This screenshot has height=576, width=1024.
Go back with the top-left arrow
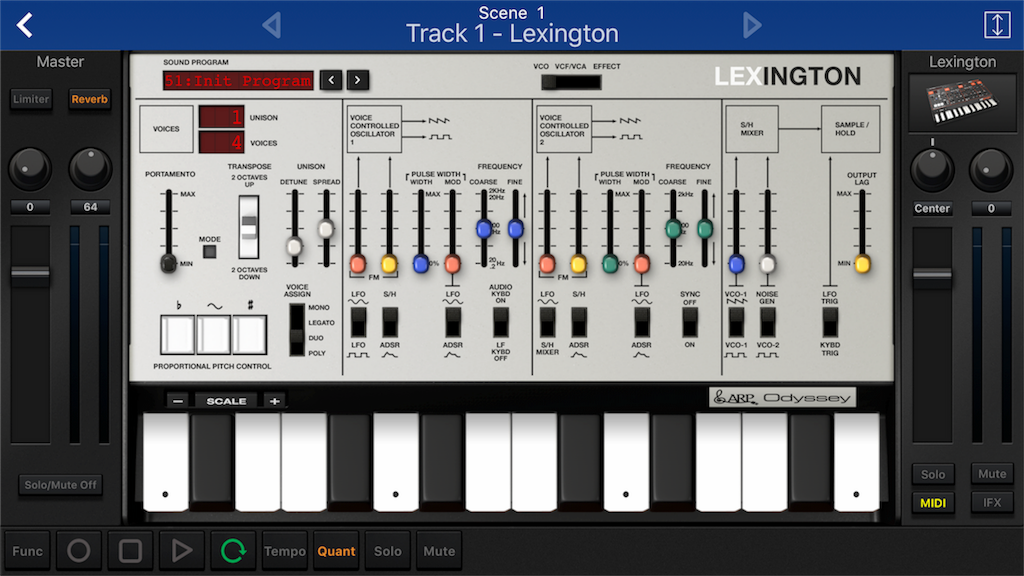(x=25, y=25)
